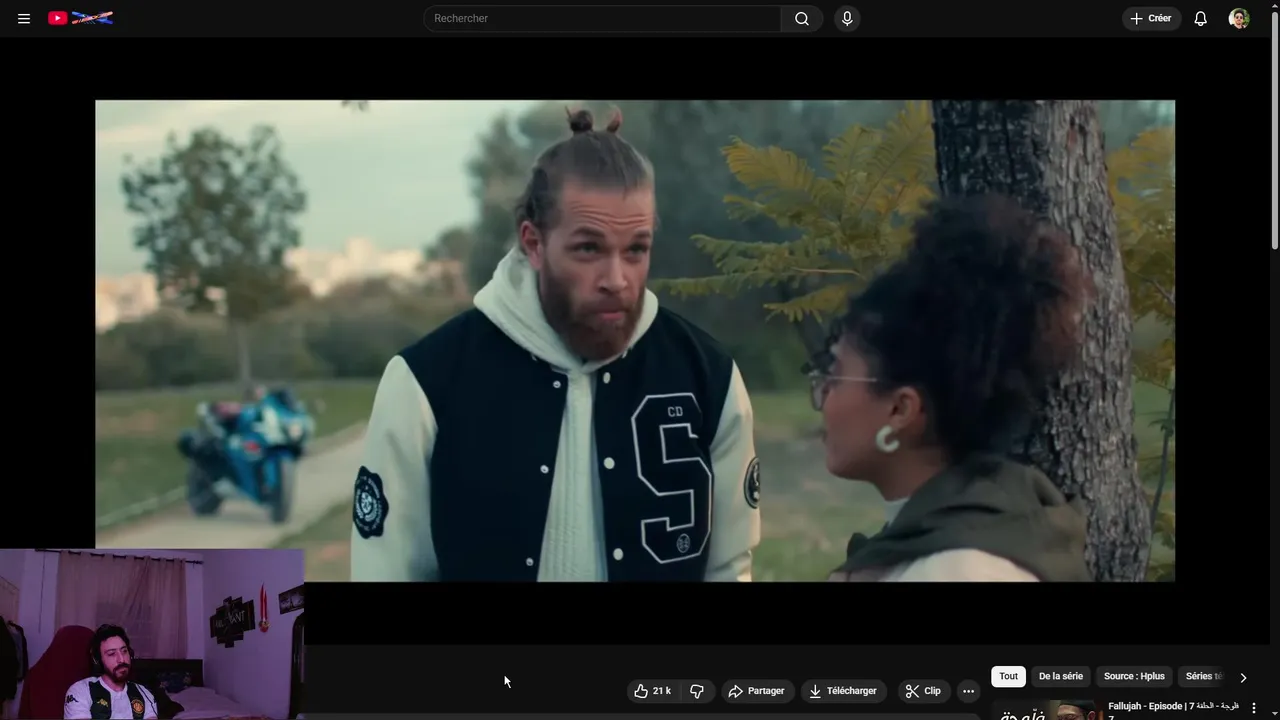This screenshot has height=720, width=1280.
Task: Click the video player to pause
Action: pyautogui.click(x=635, y=340)
